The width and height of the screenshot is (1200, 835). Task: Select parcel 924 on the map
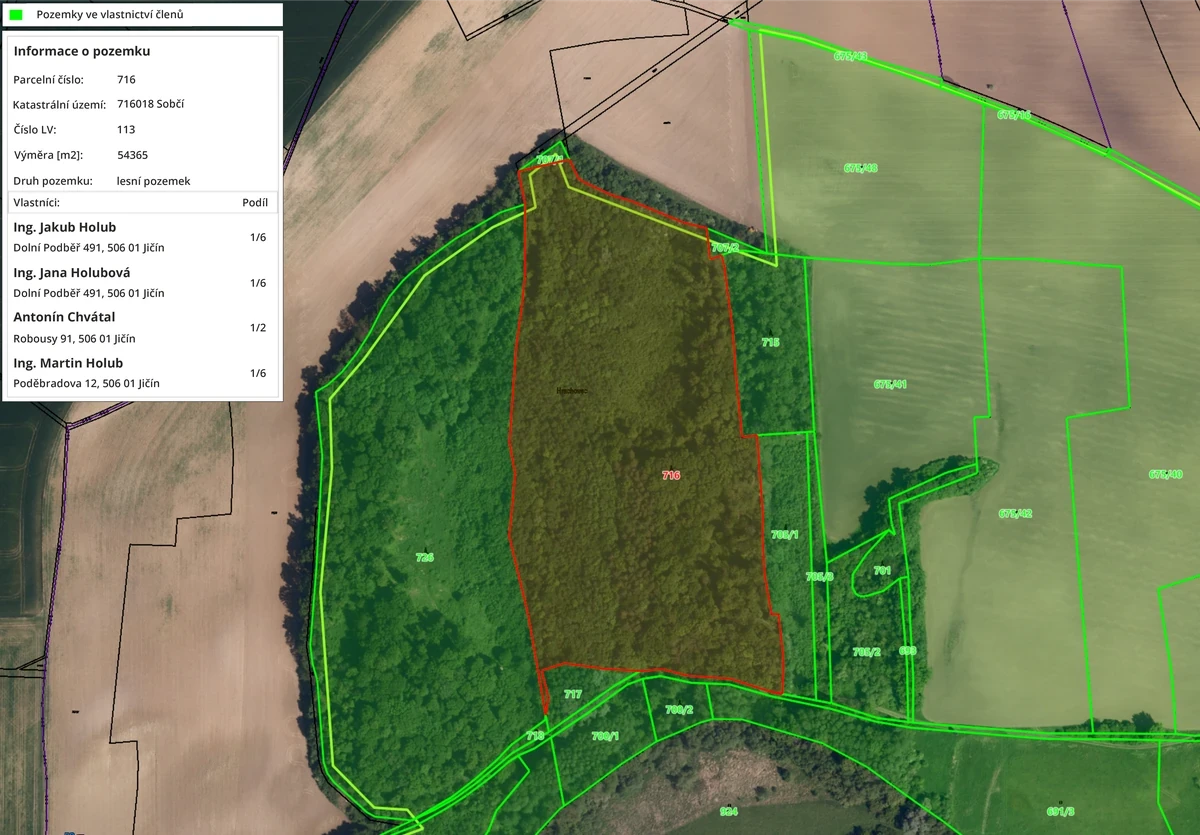pos(728,810)
